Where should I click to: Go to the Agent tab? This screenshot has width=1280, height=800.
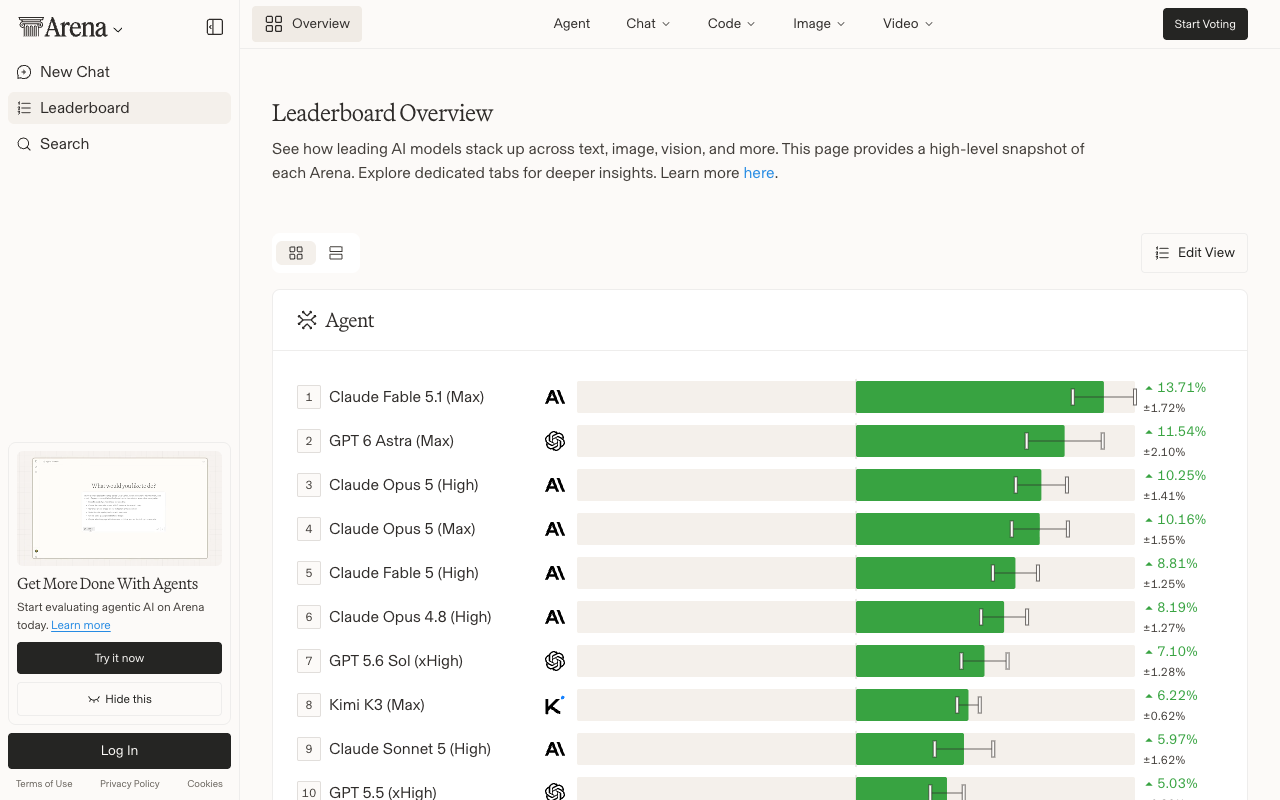pos(572,24)
